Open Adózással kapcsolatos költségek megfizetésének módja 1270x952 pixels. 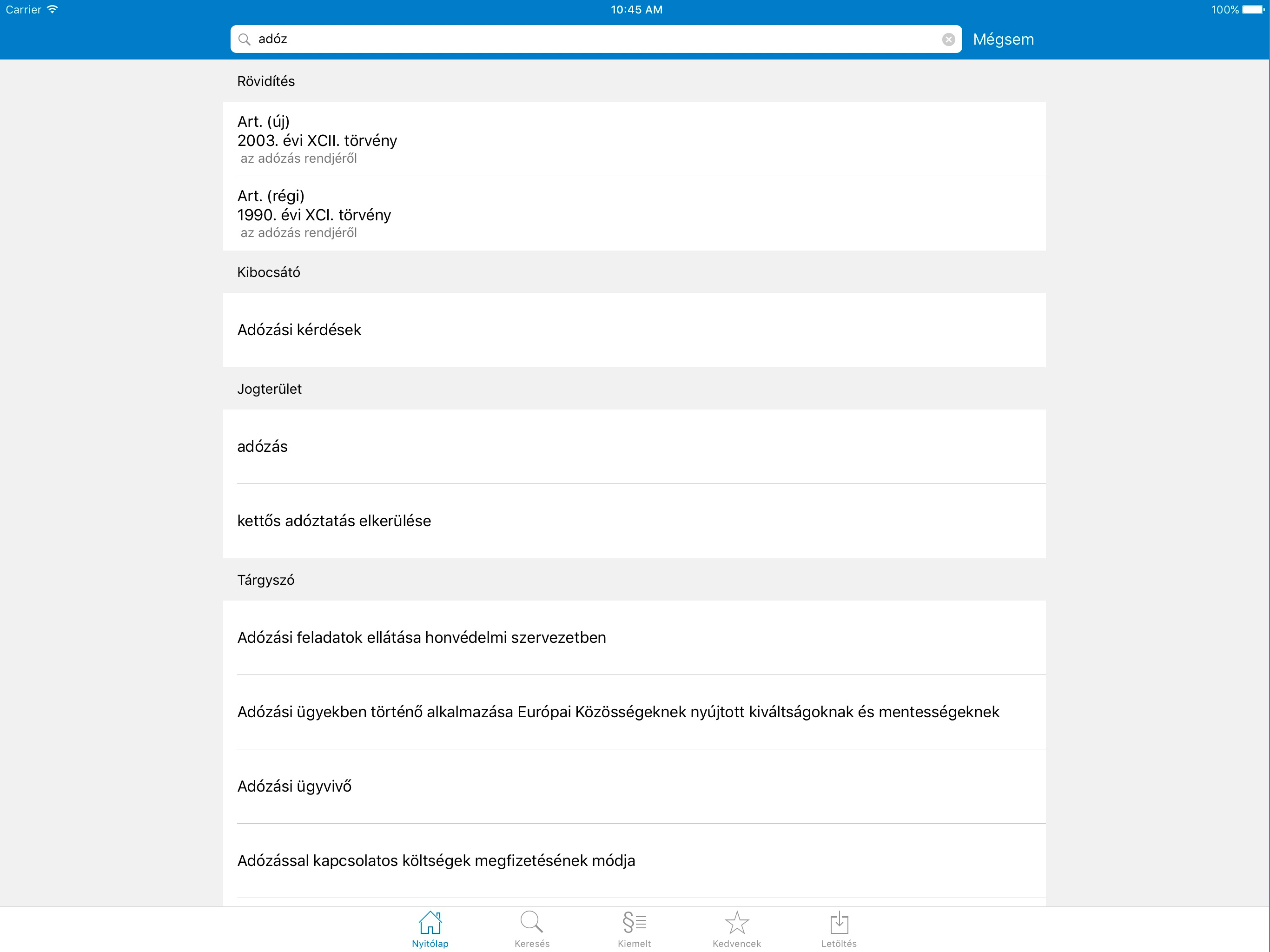635,861
